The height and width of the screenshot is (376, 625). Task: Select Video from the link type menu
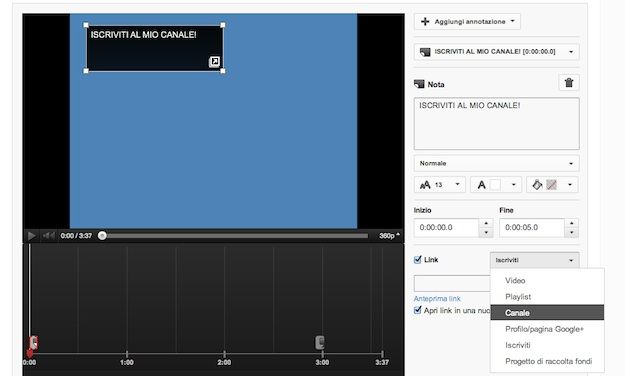(547, 280)
